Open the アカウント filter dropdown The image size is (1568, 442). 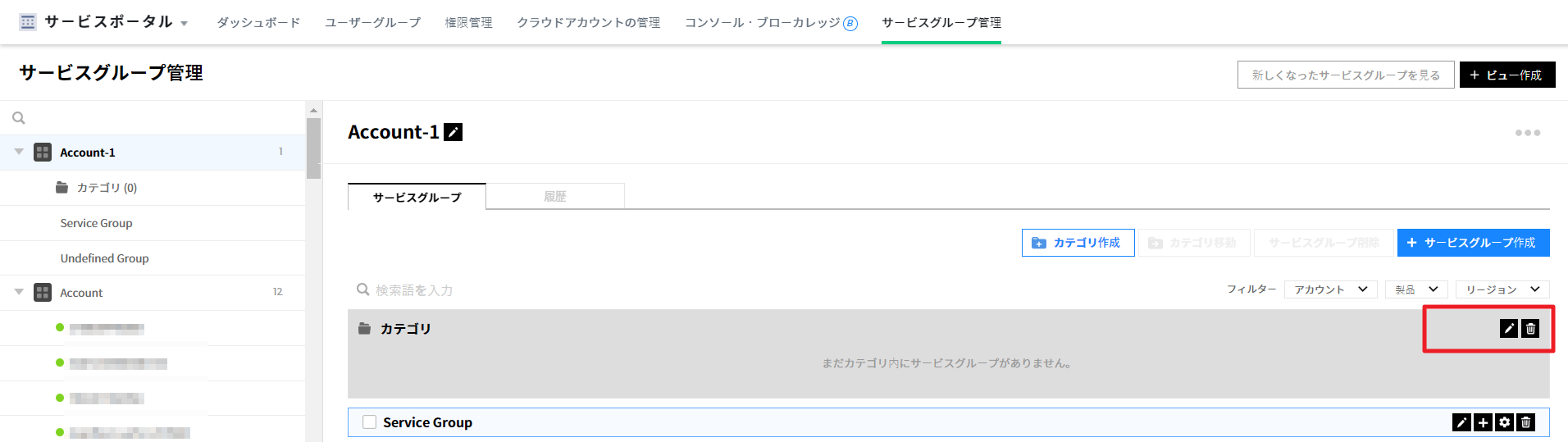coord(1330,289)
